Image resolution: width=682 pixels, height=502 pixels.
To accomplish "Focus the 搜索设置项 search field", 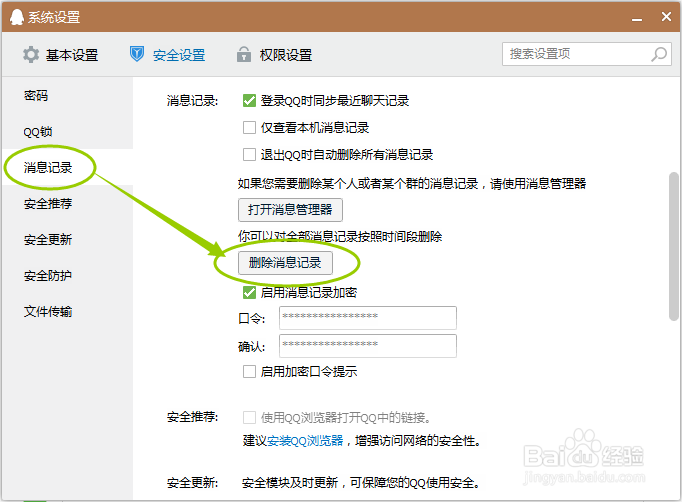I will point(587,54).
